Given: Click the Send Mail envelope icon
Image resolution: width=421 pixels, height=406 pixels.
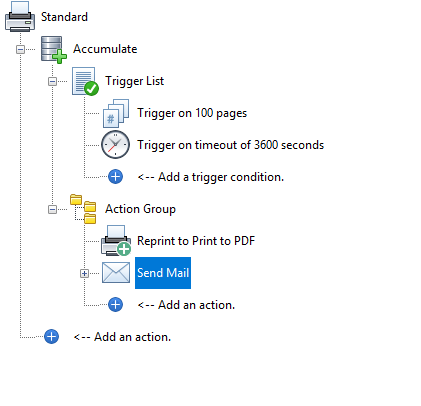Looking at the screenshot, I should 116,273.
